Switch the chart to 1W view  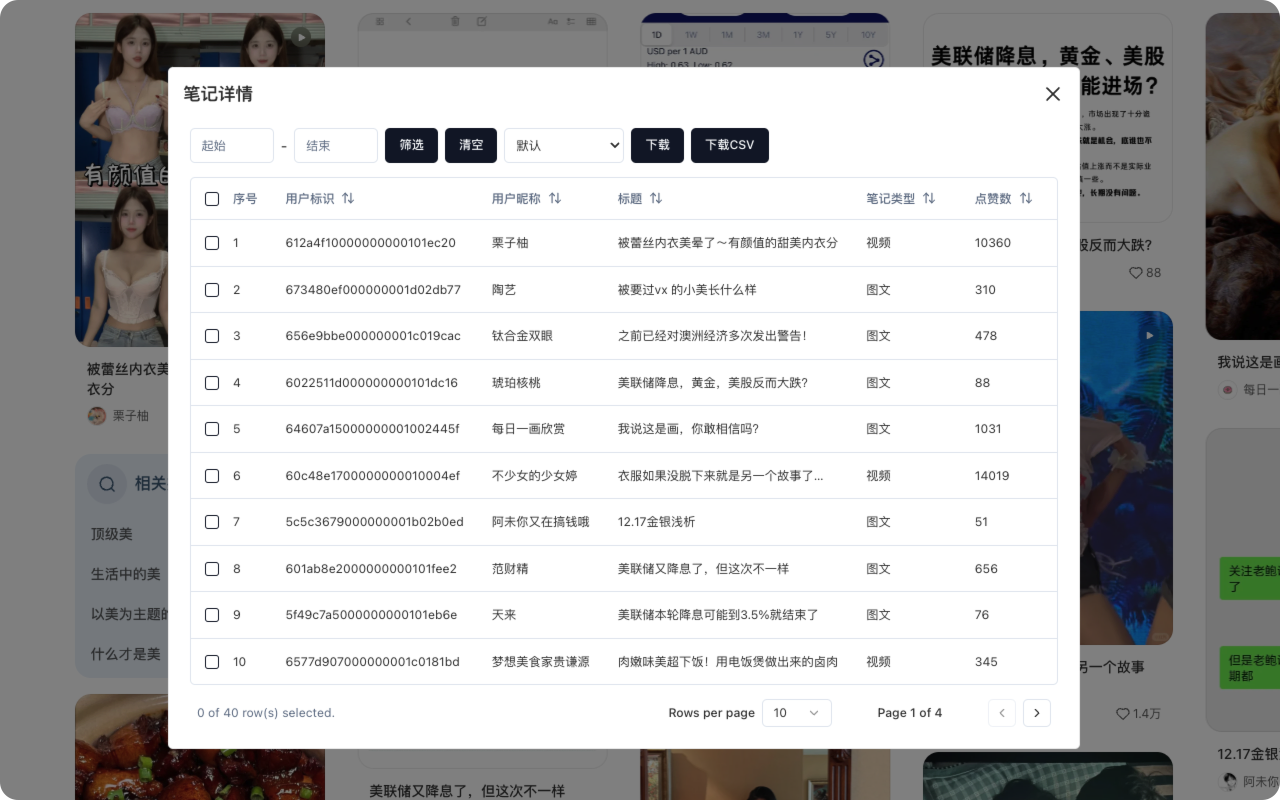691,34
